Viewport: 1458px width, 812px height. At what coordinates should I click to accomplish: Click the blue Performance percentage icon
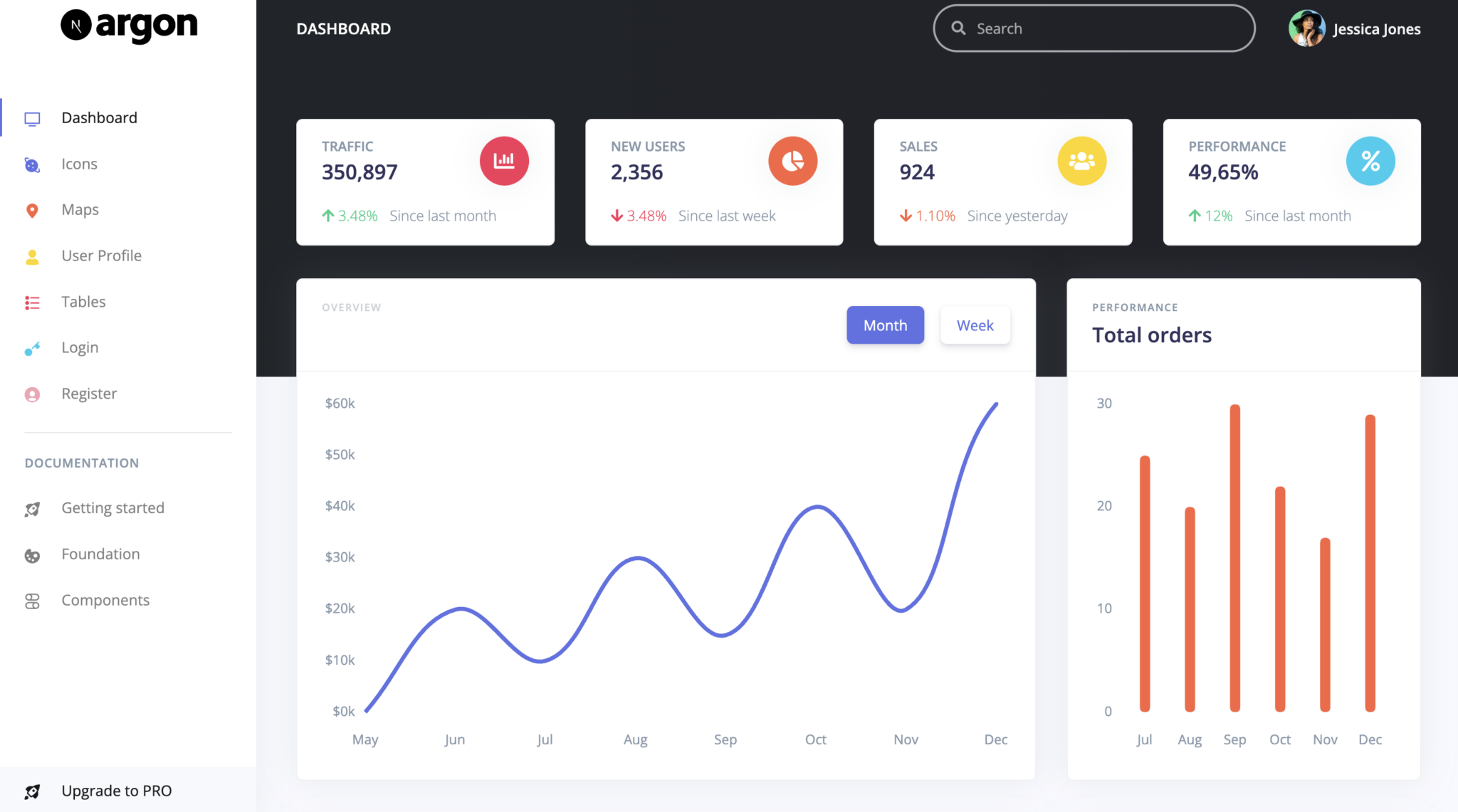(1370, 161)
